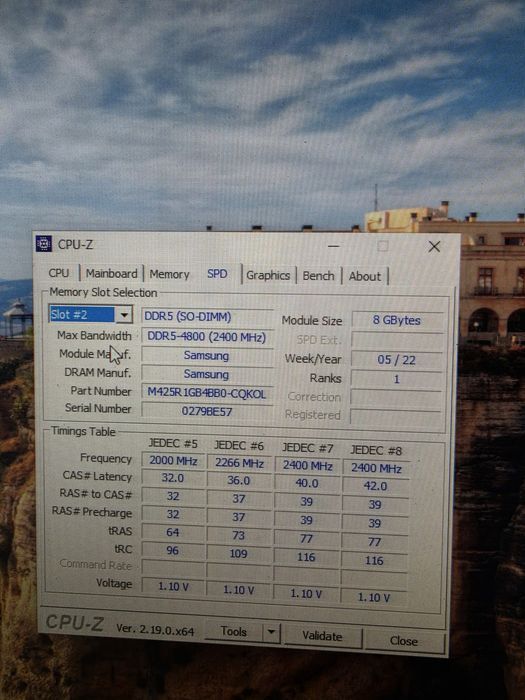Viewport: 525px width, 700px height.
Task: Click the empty Registered field
Action: [x=396, y=416]
